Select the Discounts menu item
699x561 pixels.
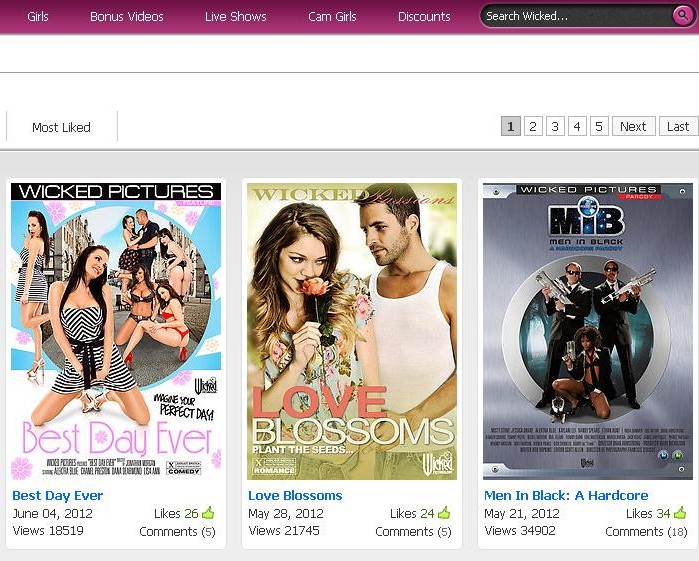(x=424, y=17)
